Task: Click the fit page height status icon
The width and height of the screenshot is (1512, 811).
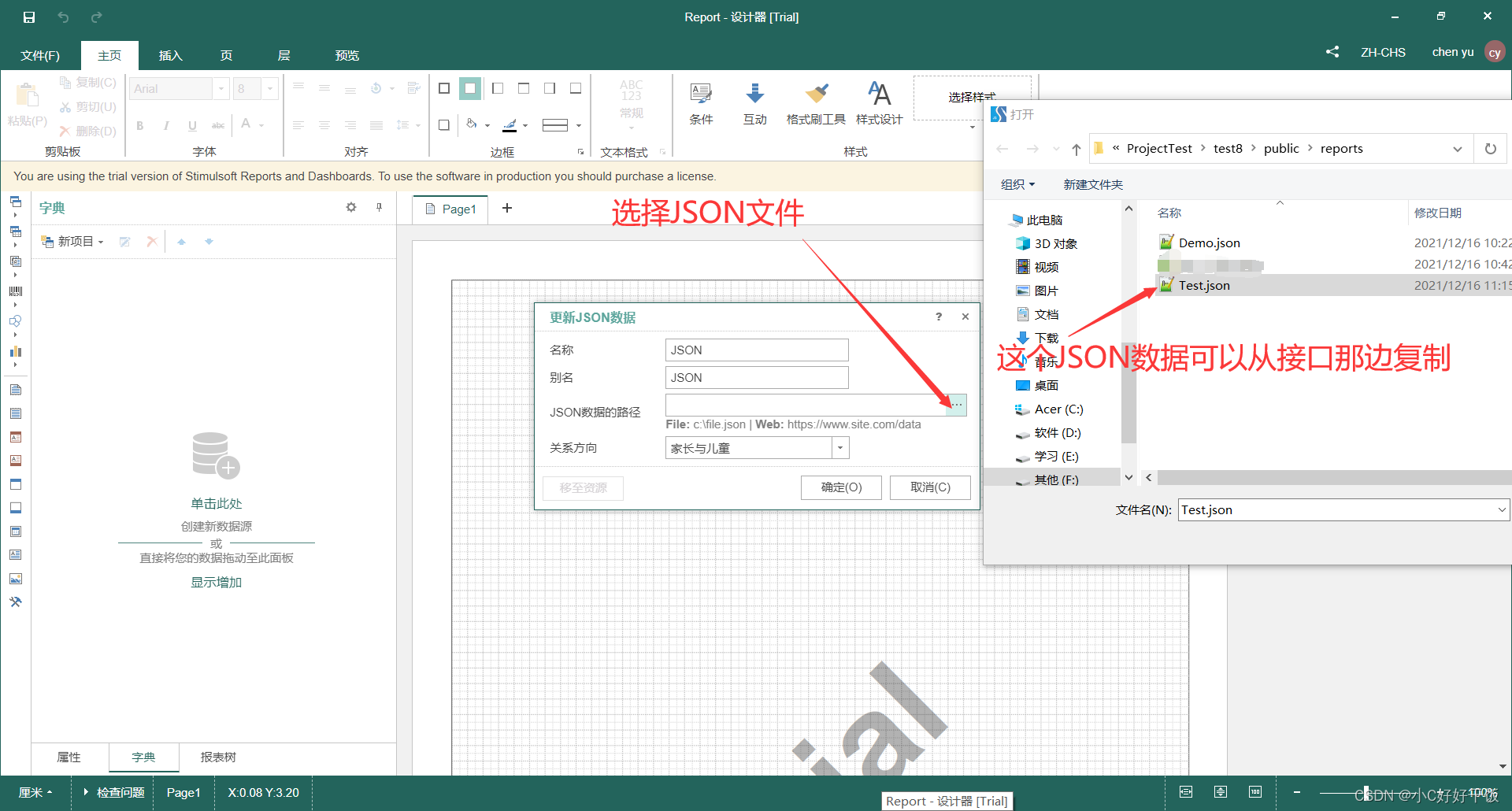Action: pos(1221,792)
